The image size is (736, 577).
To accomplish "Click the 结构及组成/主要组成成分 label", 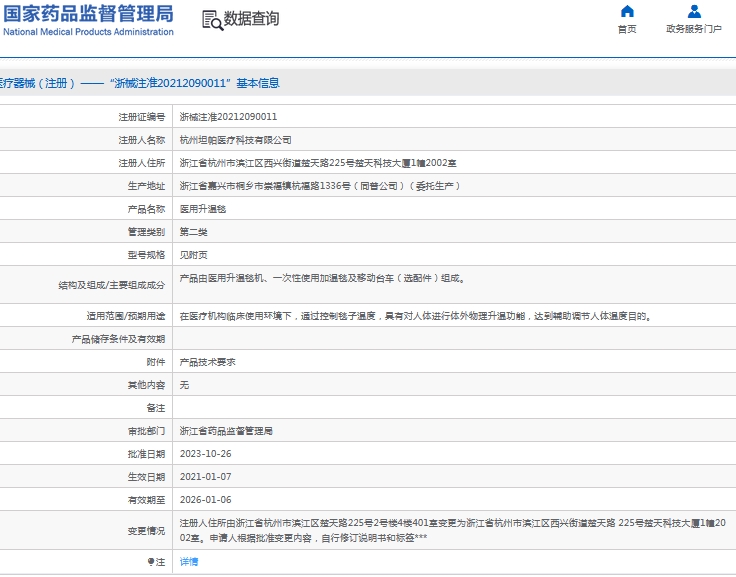I will [x=112, y=285].
